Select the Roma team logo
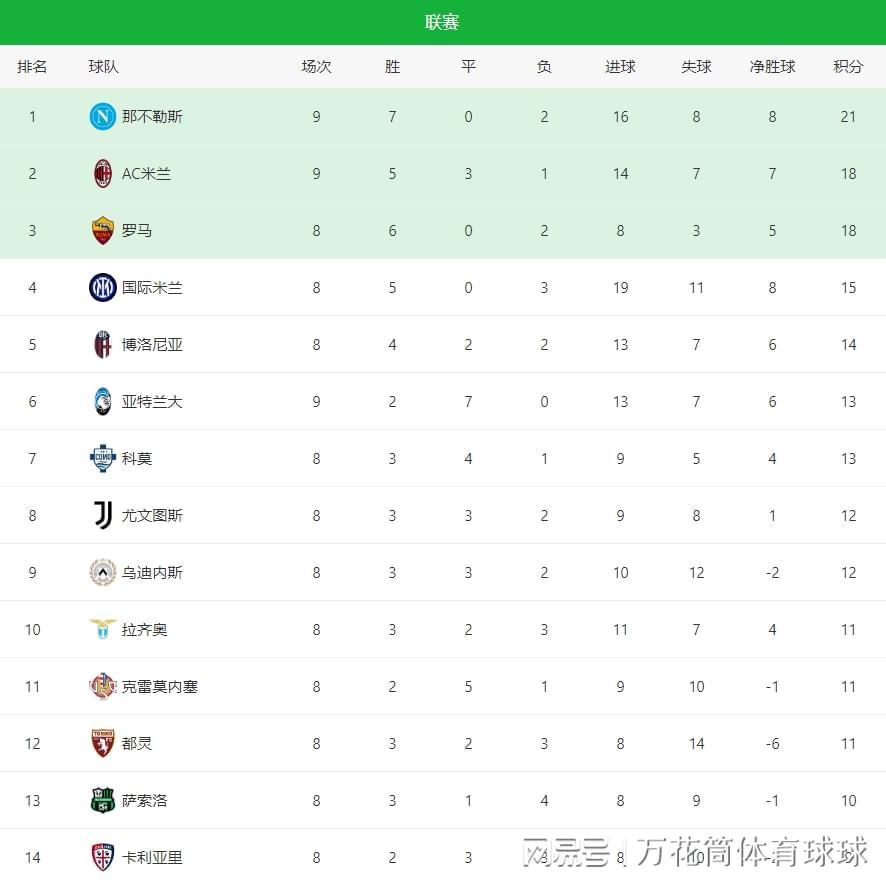Image resolution: width=886 pixels, height=883 pixels. coord(103,231)
